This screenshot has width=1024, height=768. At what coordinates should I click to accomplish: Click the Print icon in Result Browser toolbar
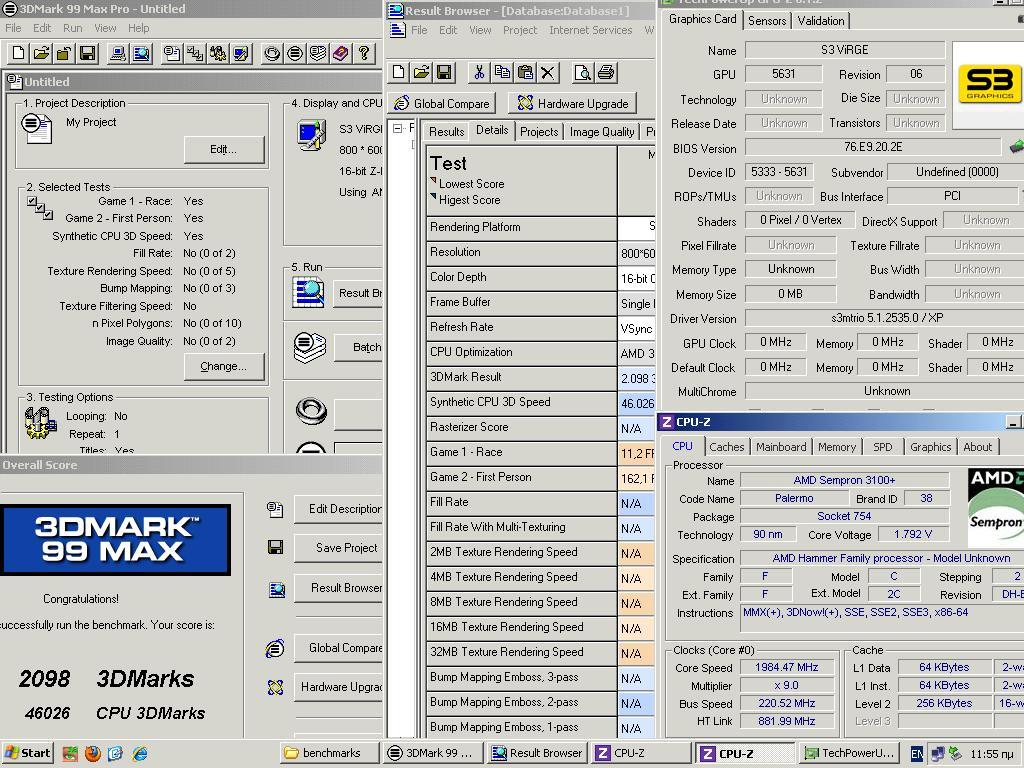coord(605,72)
